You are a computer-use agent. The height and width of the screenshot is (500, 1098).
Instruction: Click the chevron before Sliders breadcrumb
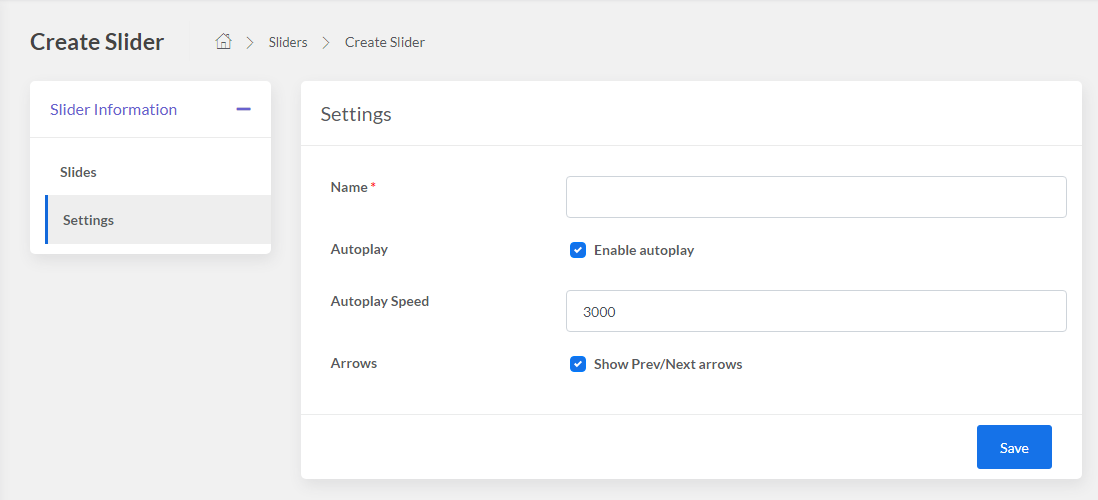(x=250, y=43)
